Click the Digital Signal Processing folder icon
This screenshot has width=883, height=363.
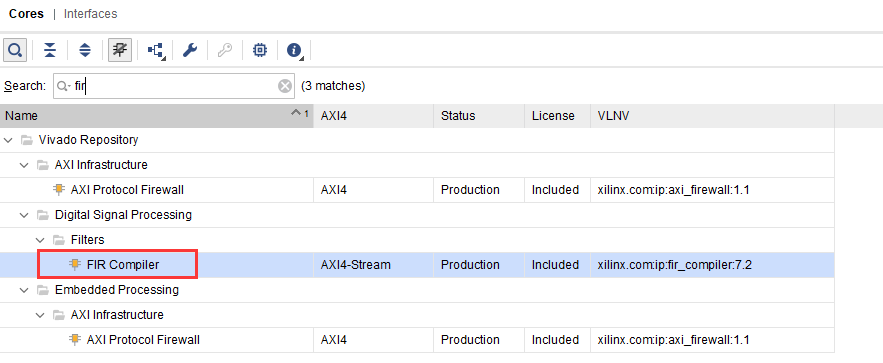[x=42, y=215]
